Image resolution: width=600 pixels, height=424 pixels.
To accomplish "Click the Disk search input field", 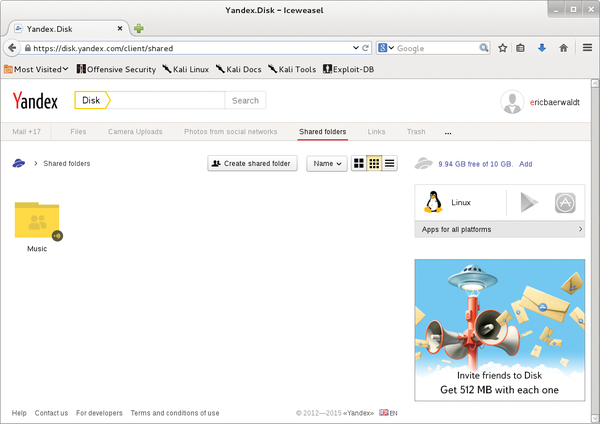I will 167,100.
